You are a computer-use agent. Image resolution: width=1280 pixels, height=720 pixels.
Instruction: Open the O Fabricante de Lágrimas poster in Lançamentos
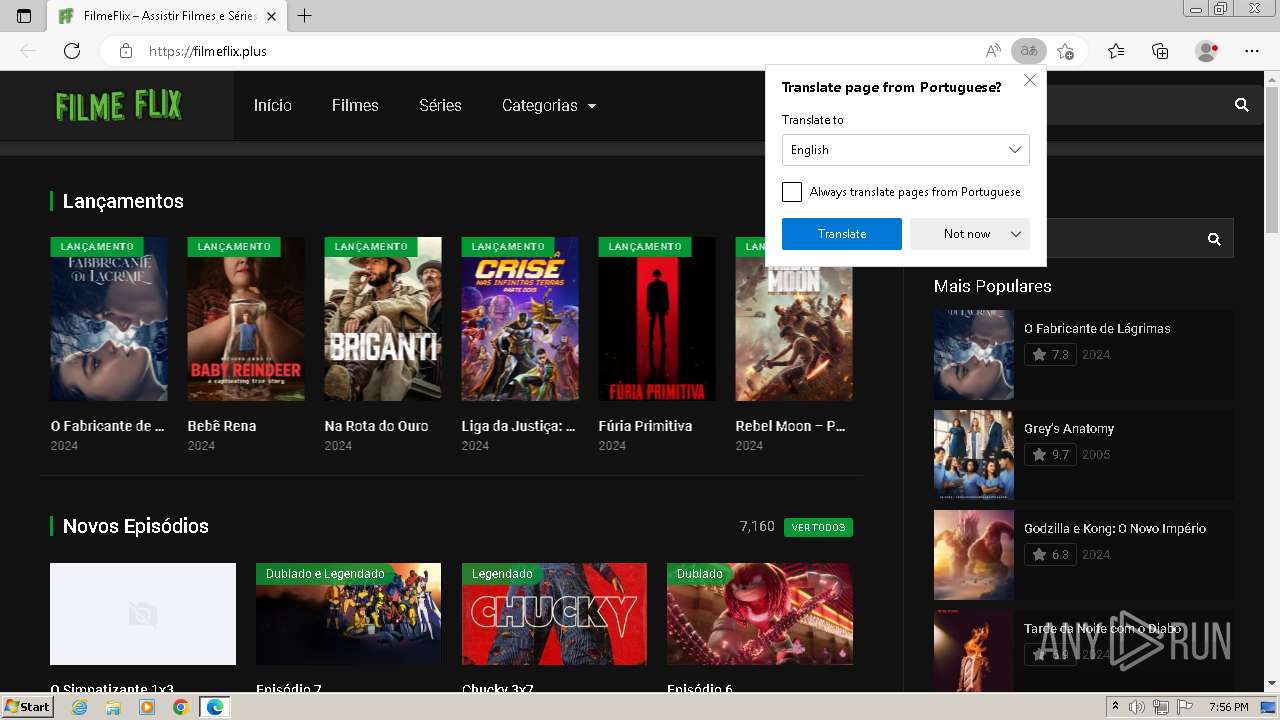(109, 319)
